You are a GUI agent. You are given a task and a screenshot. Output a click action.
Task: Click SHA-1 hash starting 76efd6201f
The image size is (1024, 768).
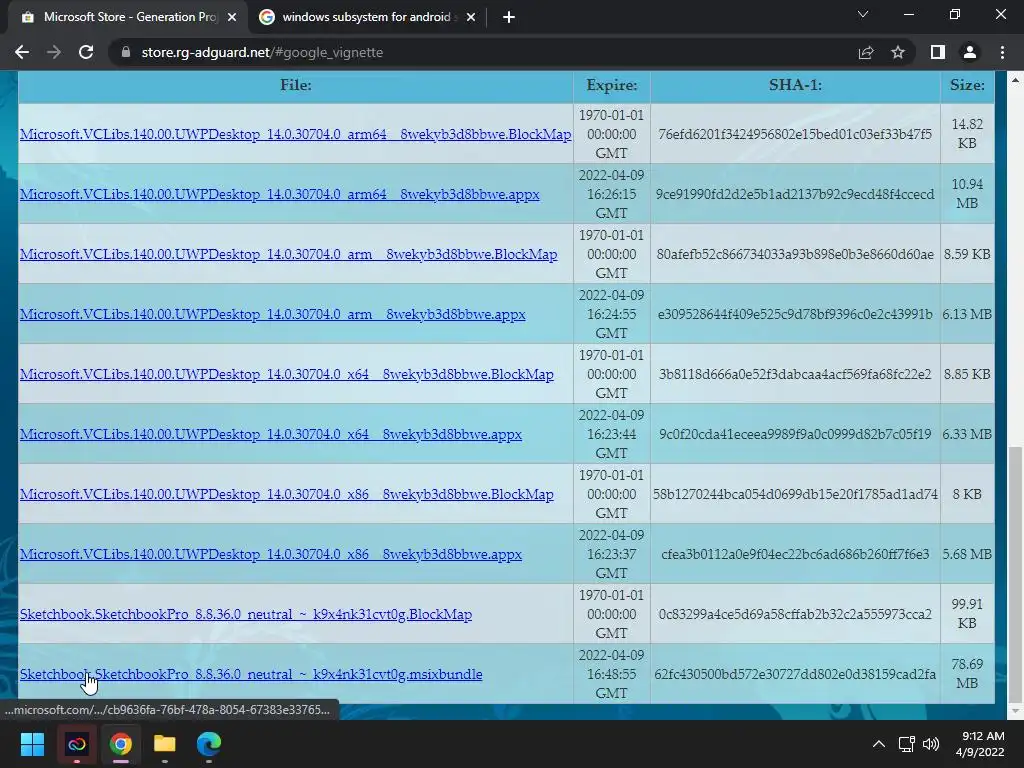[x=795, y=135]
